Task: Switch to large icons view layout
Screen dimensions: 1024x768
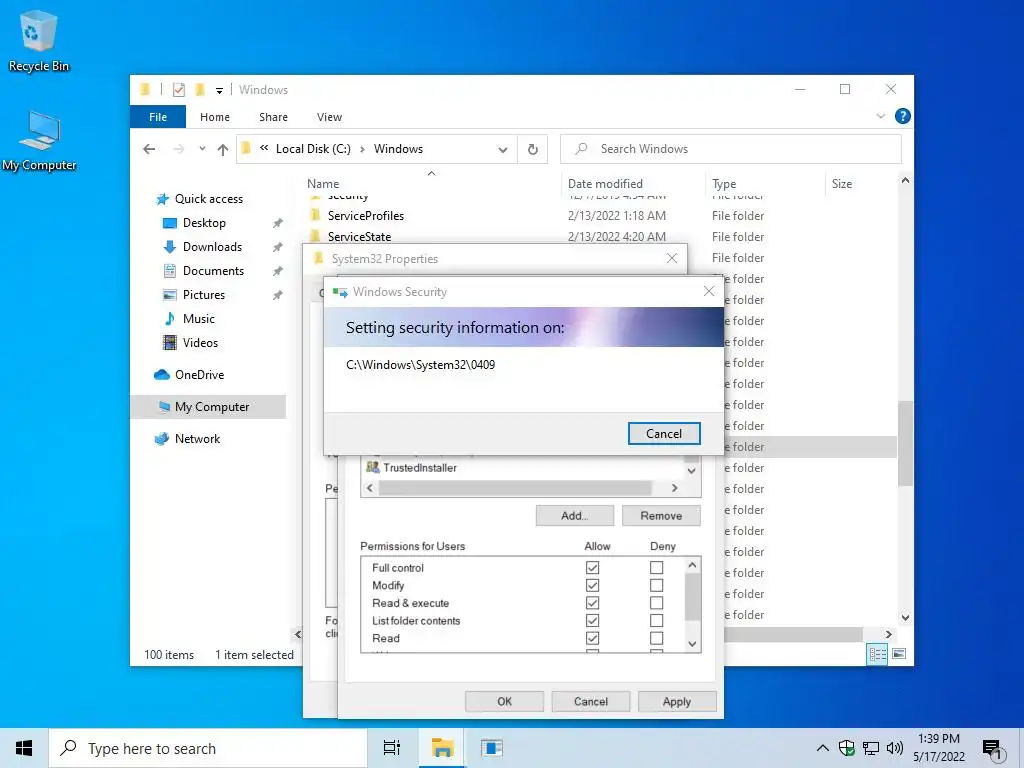Action: (x=899, y=654)
